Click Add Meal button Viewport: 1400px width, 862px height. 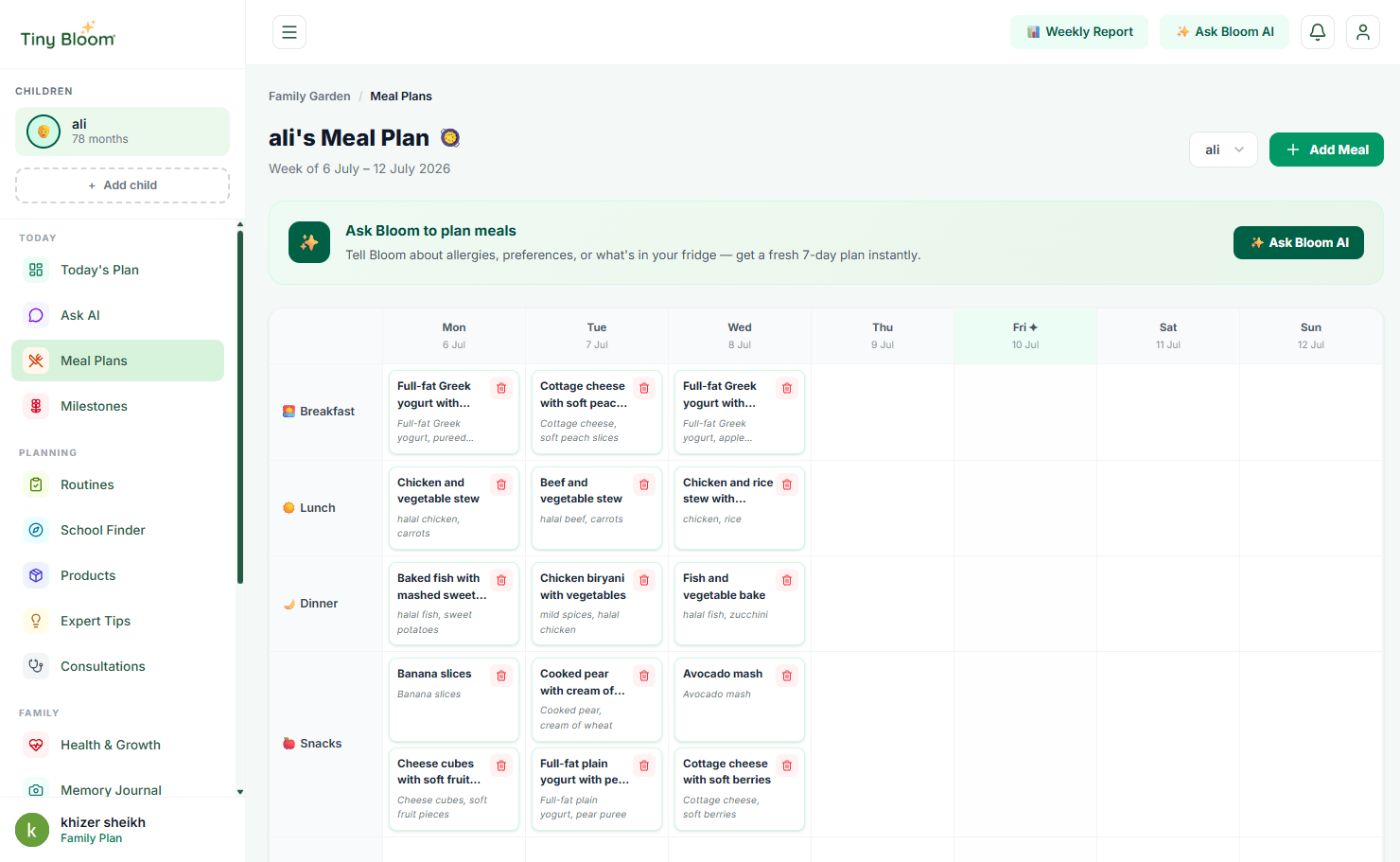pyautogui.click(x=1326, y=150)
